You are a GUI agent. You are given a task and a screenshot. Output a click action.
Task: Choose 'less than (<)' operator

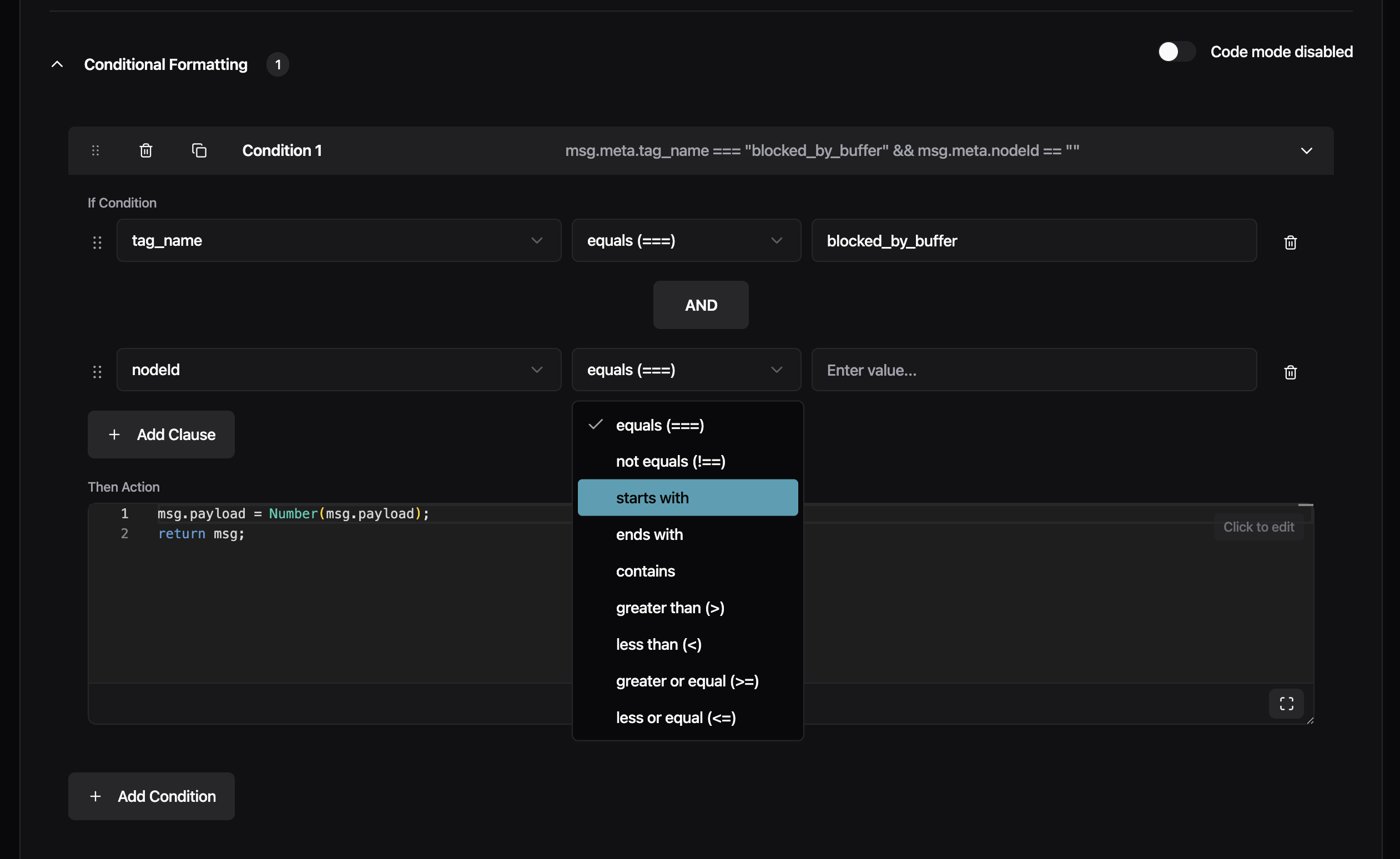pyautogui.click(x=687, y=644)
